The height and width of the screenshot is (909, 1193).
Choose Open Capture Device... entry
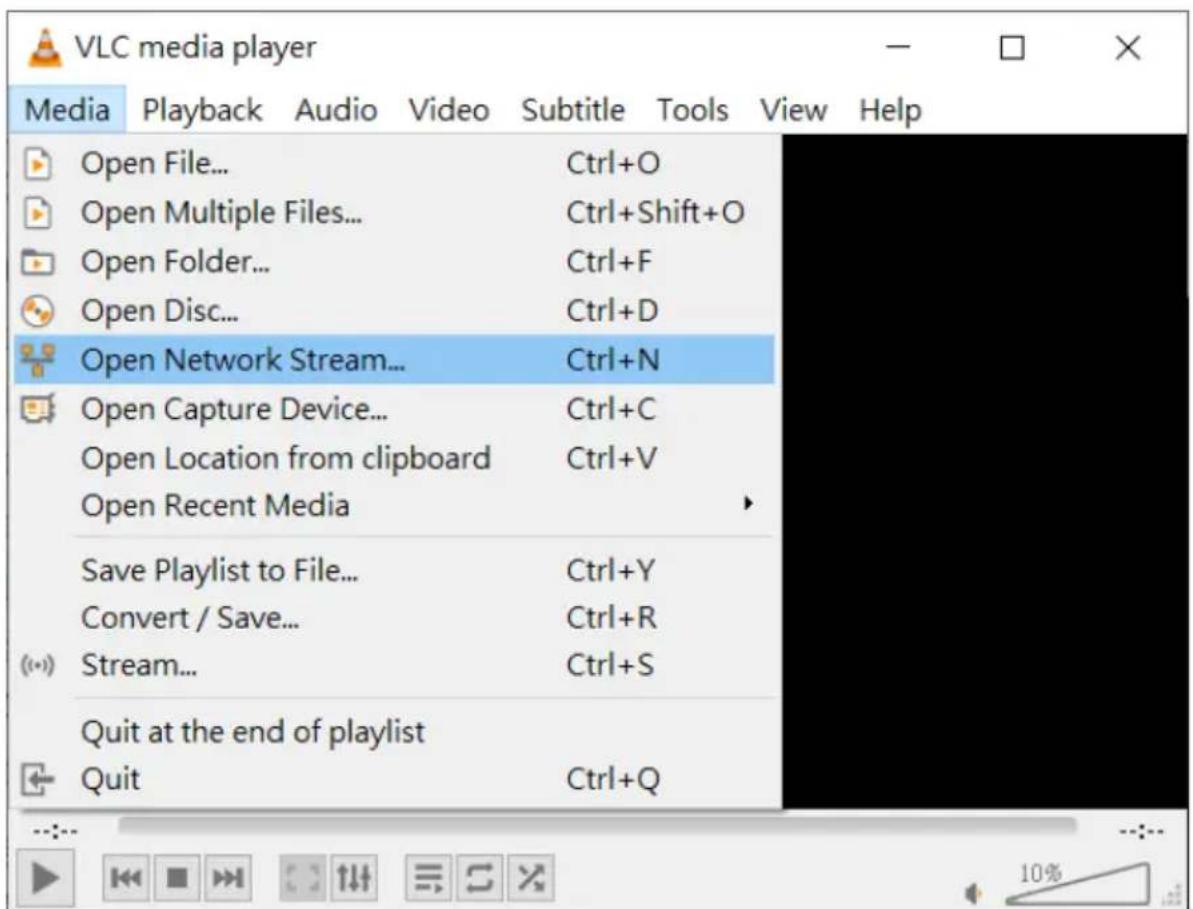tap(394, 409)
